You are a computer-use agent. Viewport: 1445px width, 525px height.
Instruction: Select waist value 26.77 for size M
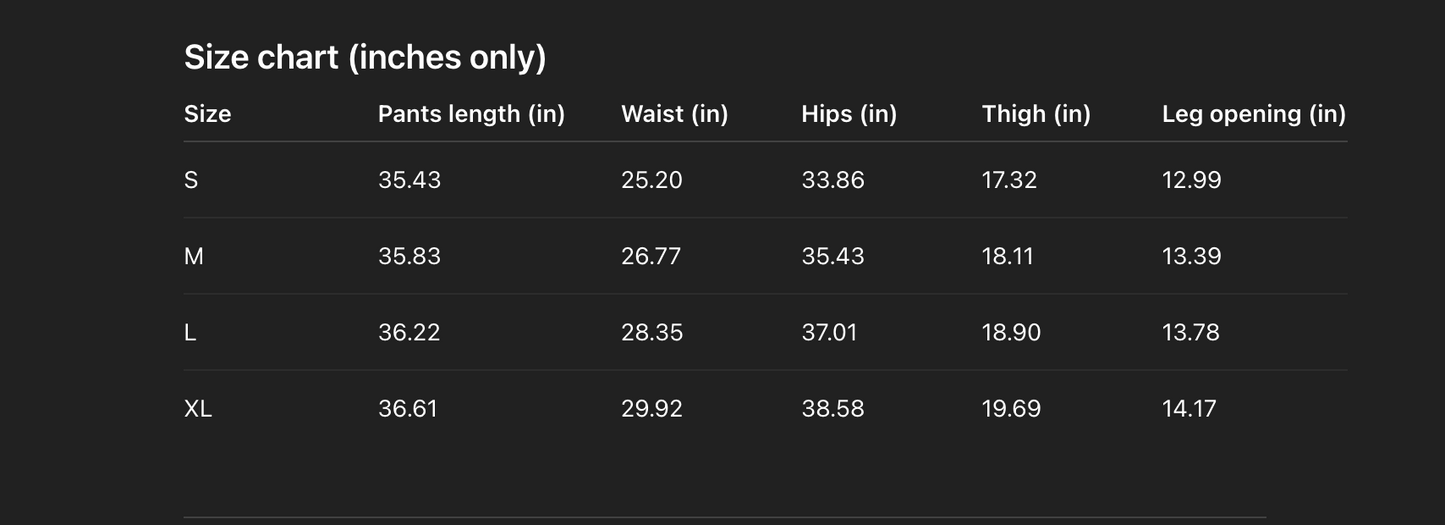click(x=651, y=256)
